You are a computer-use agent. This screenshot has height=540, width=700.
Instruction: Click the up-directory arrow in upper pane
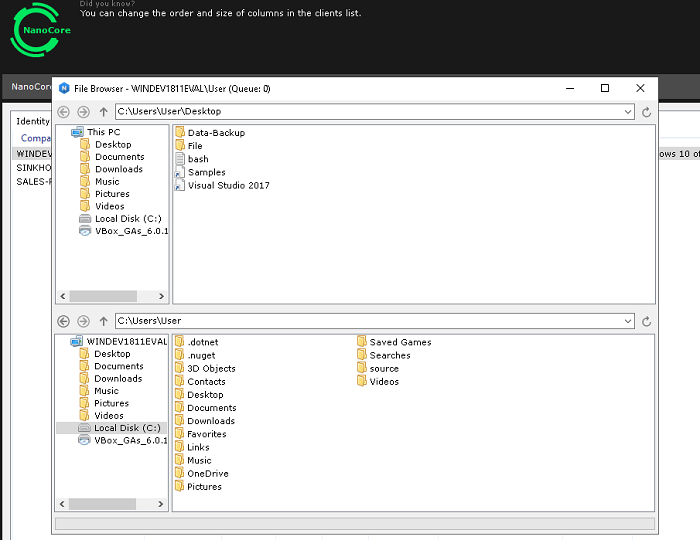pyautogui.click(x=103, y=112)
